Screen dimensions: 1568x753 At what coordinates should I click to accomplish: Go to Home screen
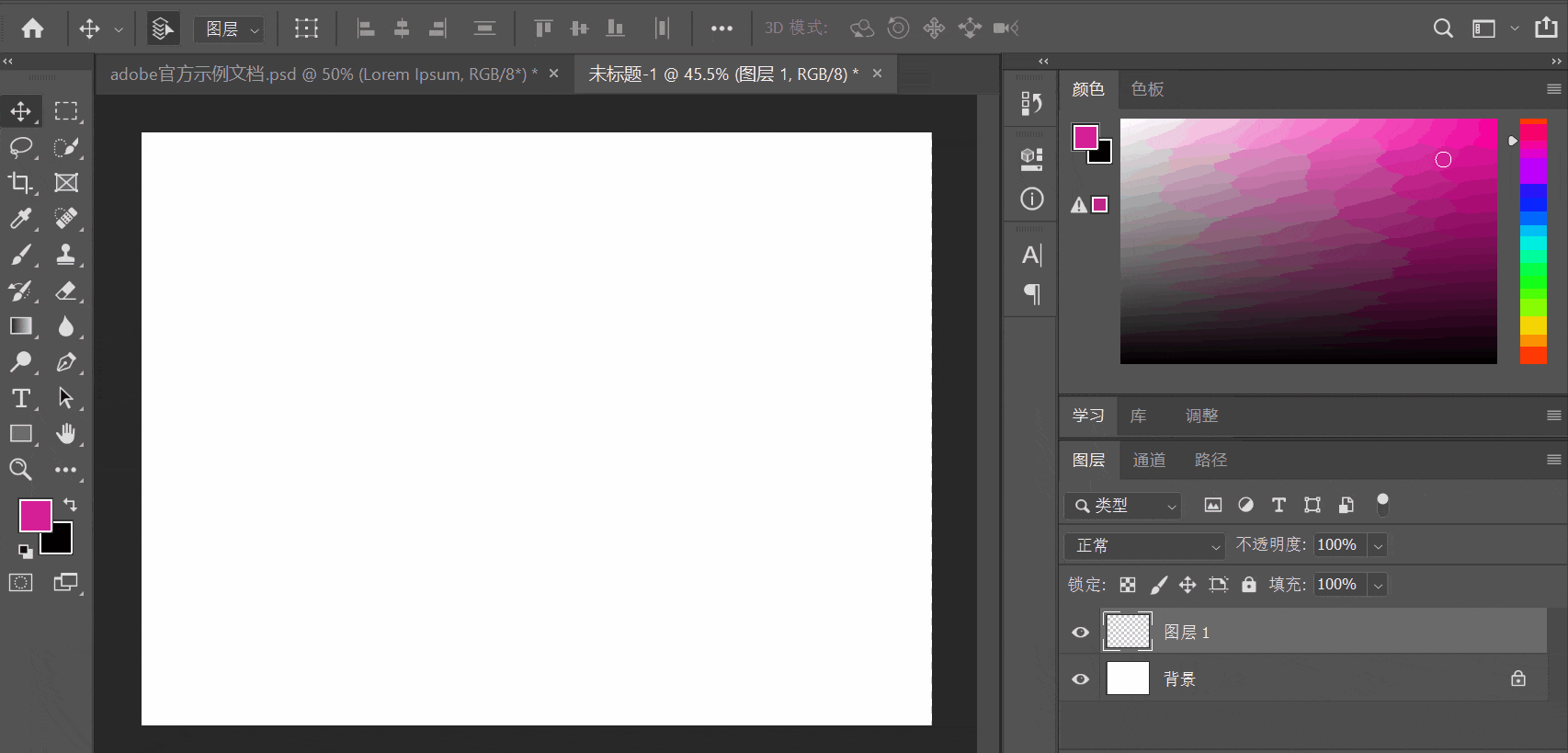coord(33,29)
